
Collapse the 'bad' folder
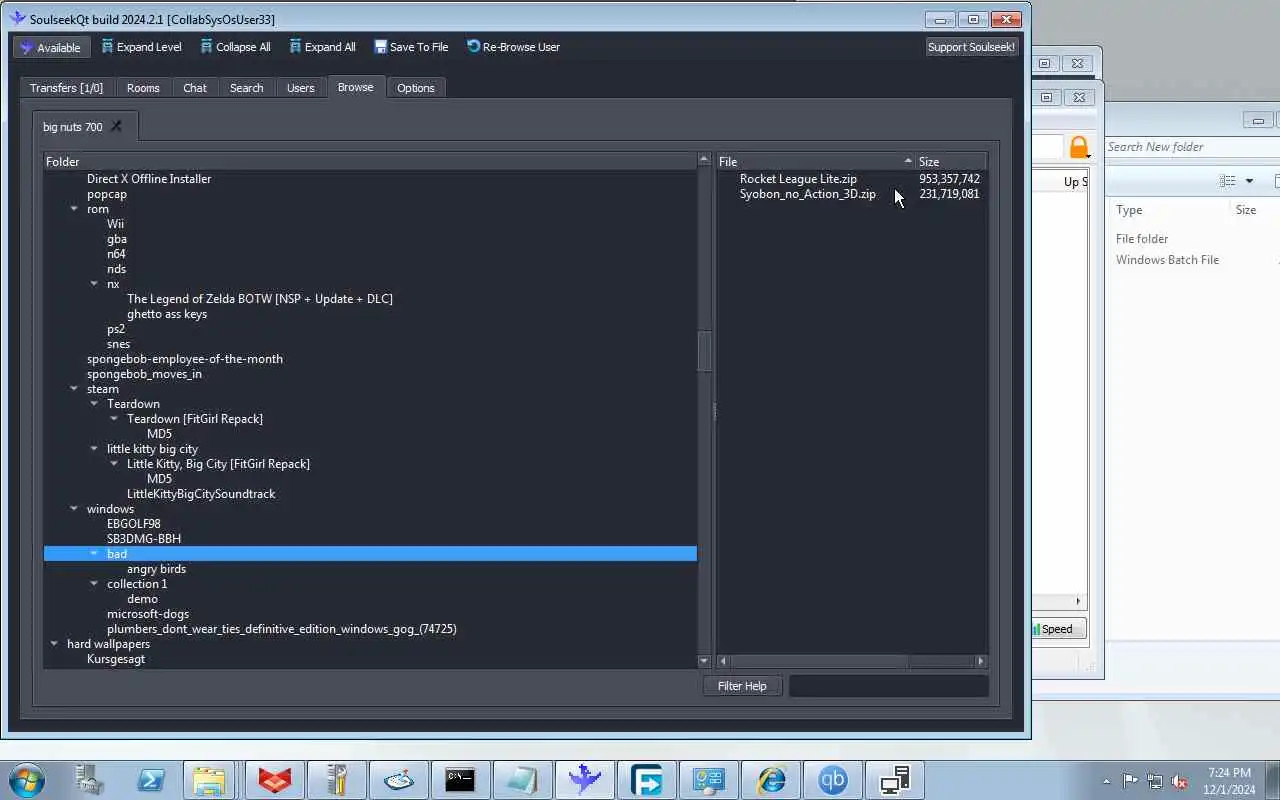point(94,554)
